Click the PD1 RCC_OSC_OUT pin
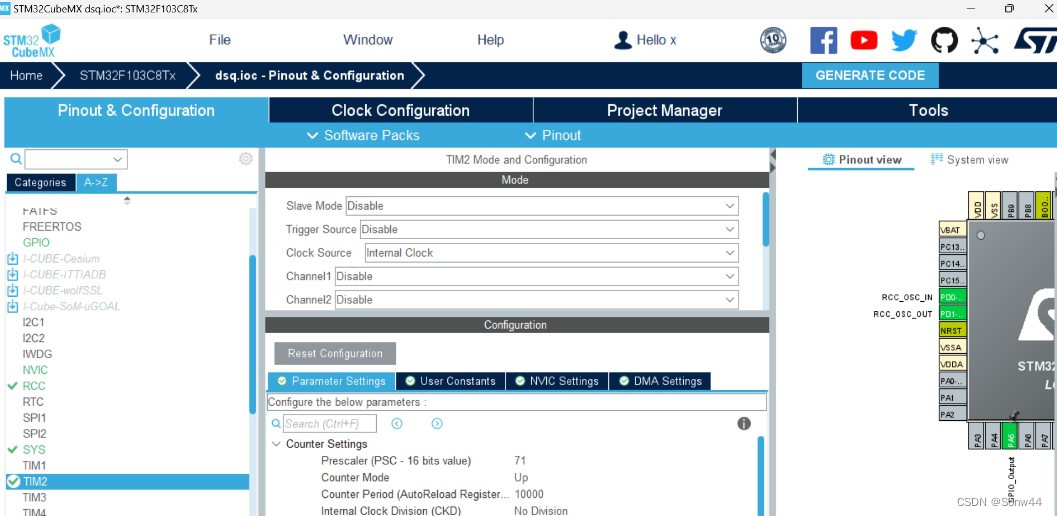The width and height of the screenshot is (1057, 516). pos(953,314)
